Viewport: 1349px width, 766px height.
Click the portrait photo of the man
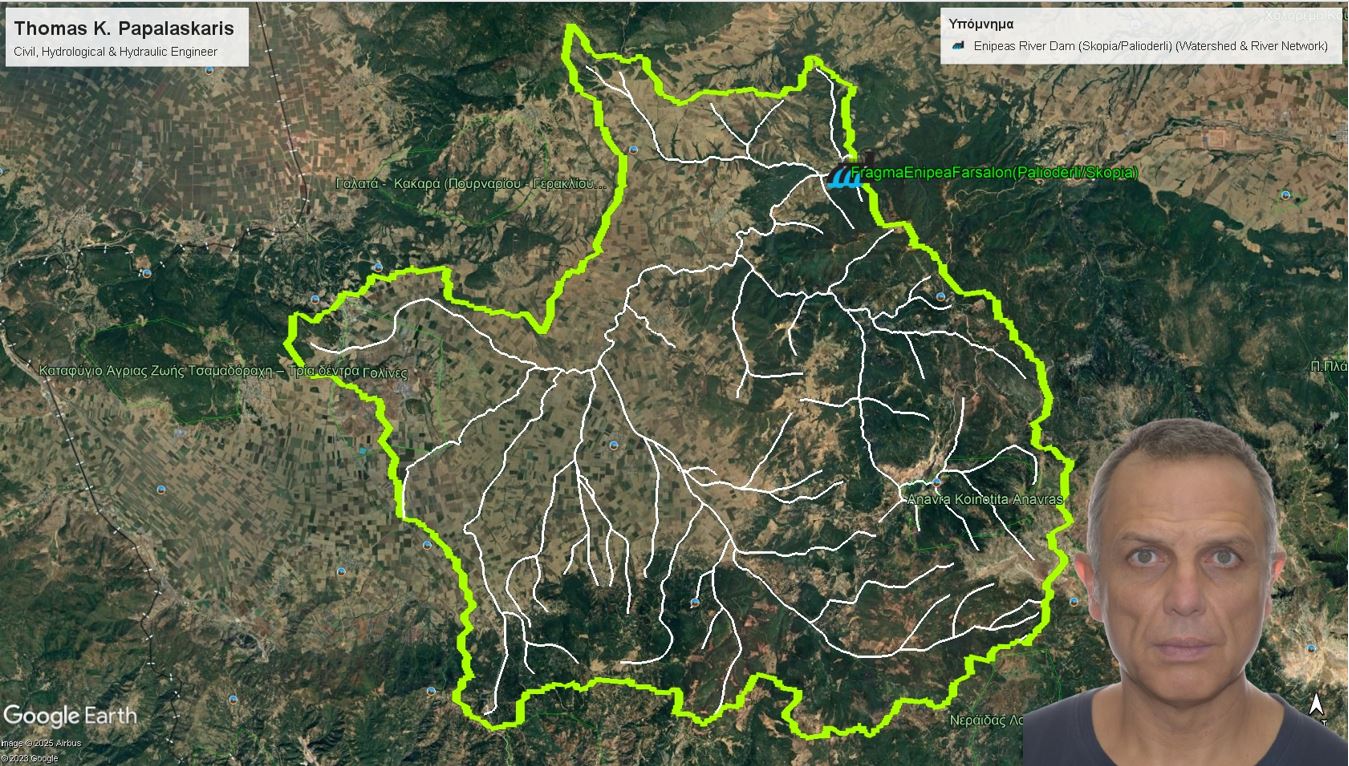coord(1185,592)
